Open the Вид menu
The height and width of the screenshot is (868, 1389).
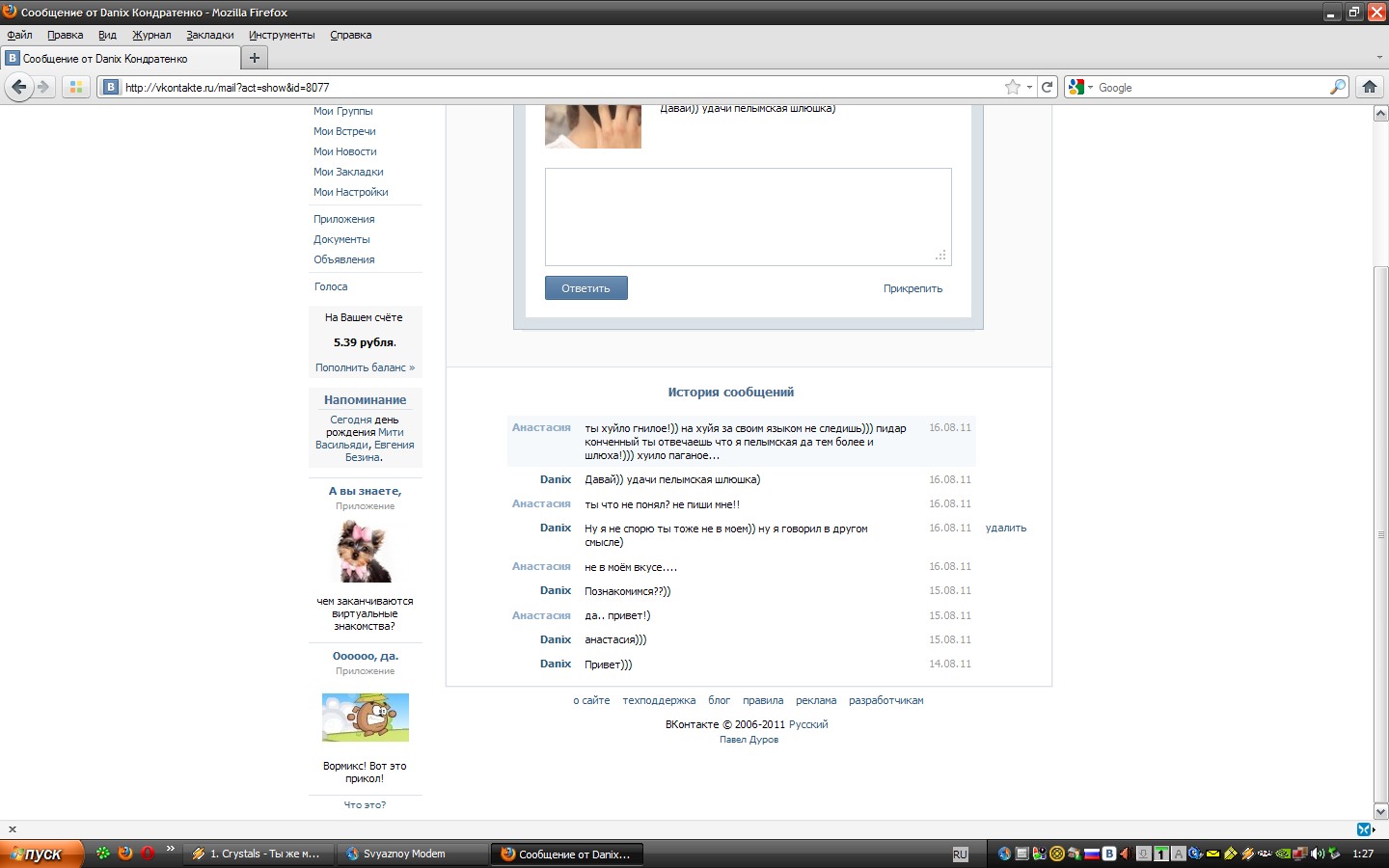coord(107,35)
